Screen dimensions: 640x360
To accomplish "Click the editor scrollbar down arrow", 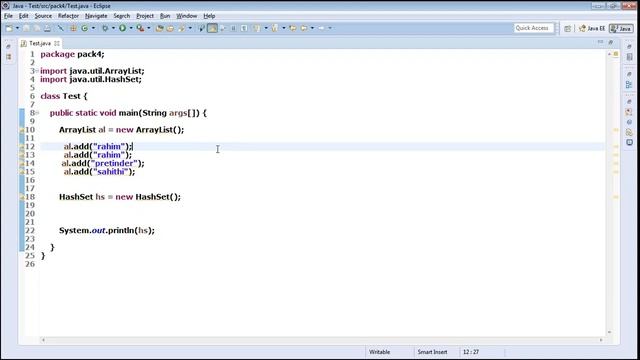I will (x=609, y=332).
